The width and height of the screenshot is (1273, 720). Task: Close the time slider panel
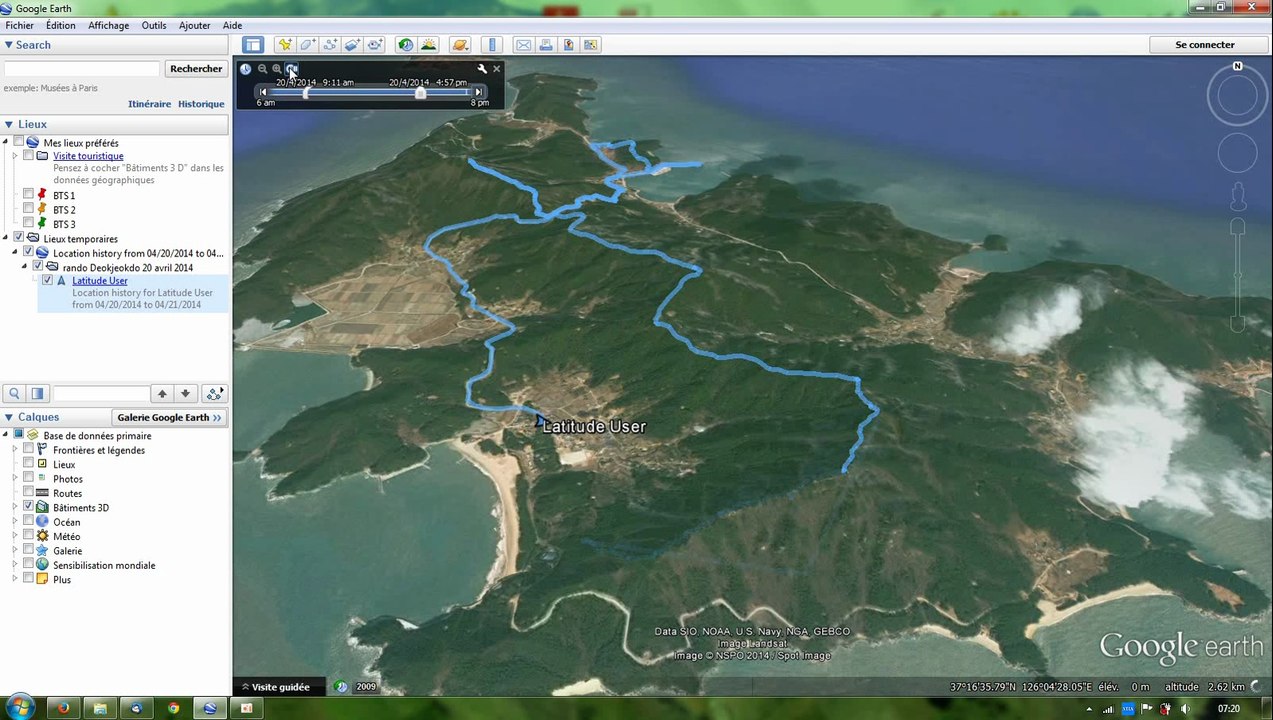tap(496, 69)
